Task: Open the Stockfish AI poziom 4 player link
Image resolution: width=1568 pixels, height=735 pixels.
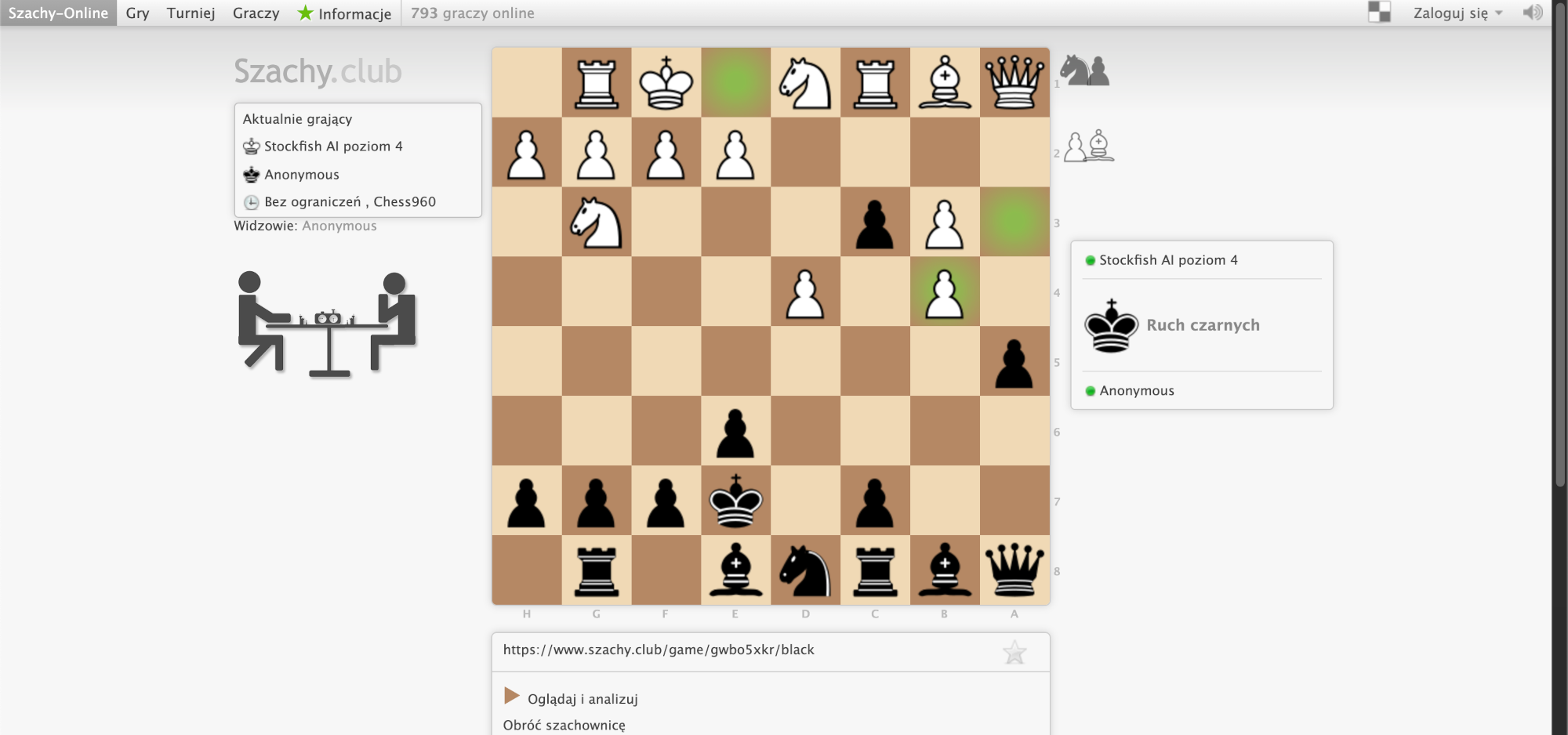Action: (x=1168, y=260)
